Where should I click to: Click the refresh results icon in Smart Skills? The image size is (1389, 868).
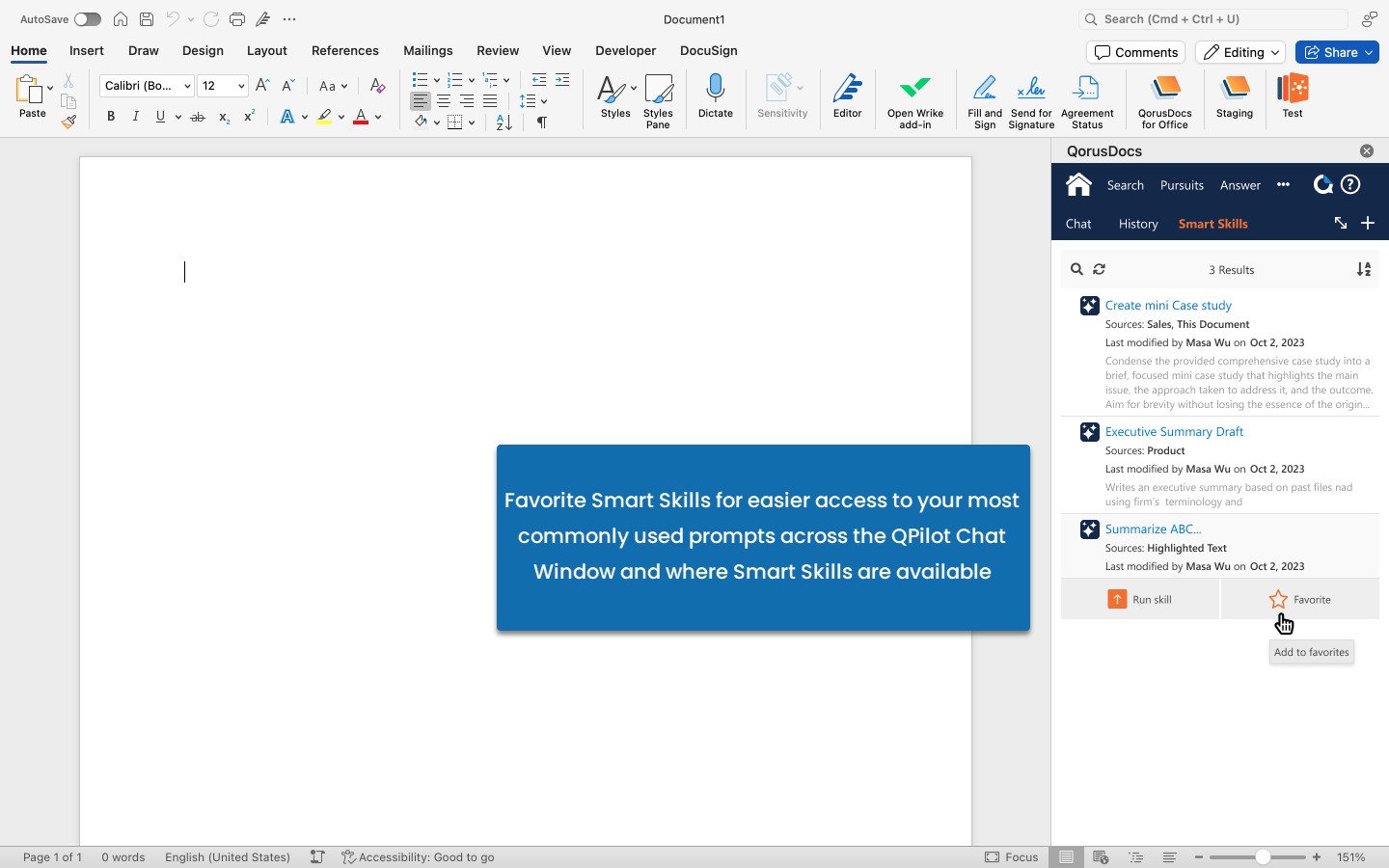[1100, 269]
